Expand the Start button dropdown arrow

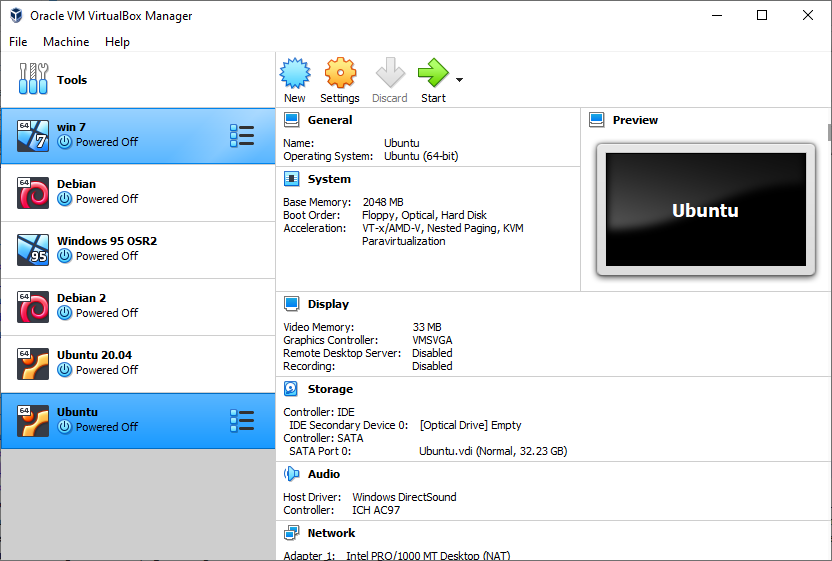459,80
